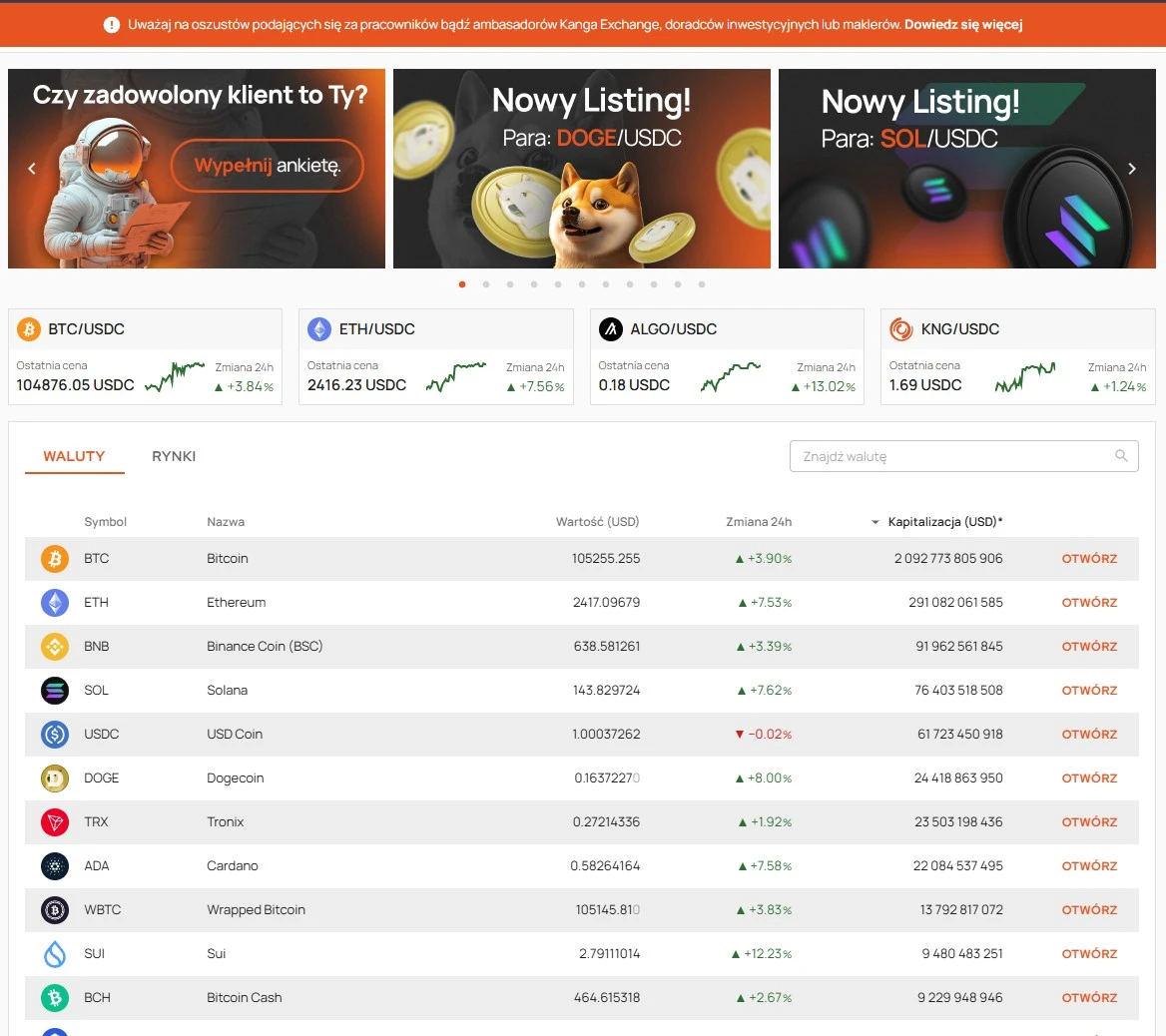The image size is (1166, 1036).
Task: Click the Binance Coin (BSC) name cell
Action: tap(265, 647)
